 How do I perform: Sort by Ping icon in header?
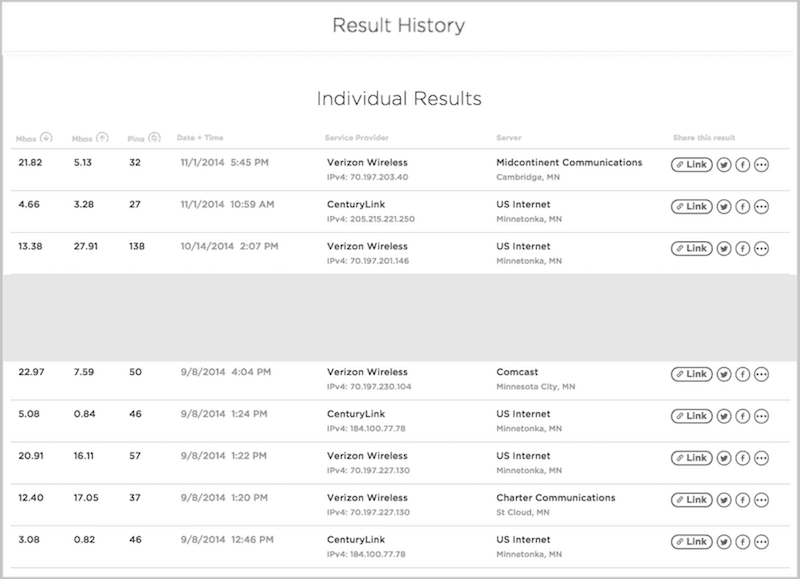(x=155, y=137)
